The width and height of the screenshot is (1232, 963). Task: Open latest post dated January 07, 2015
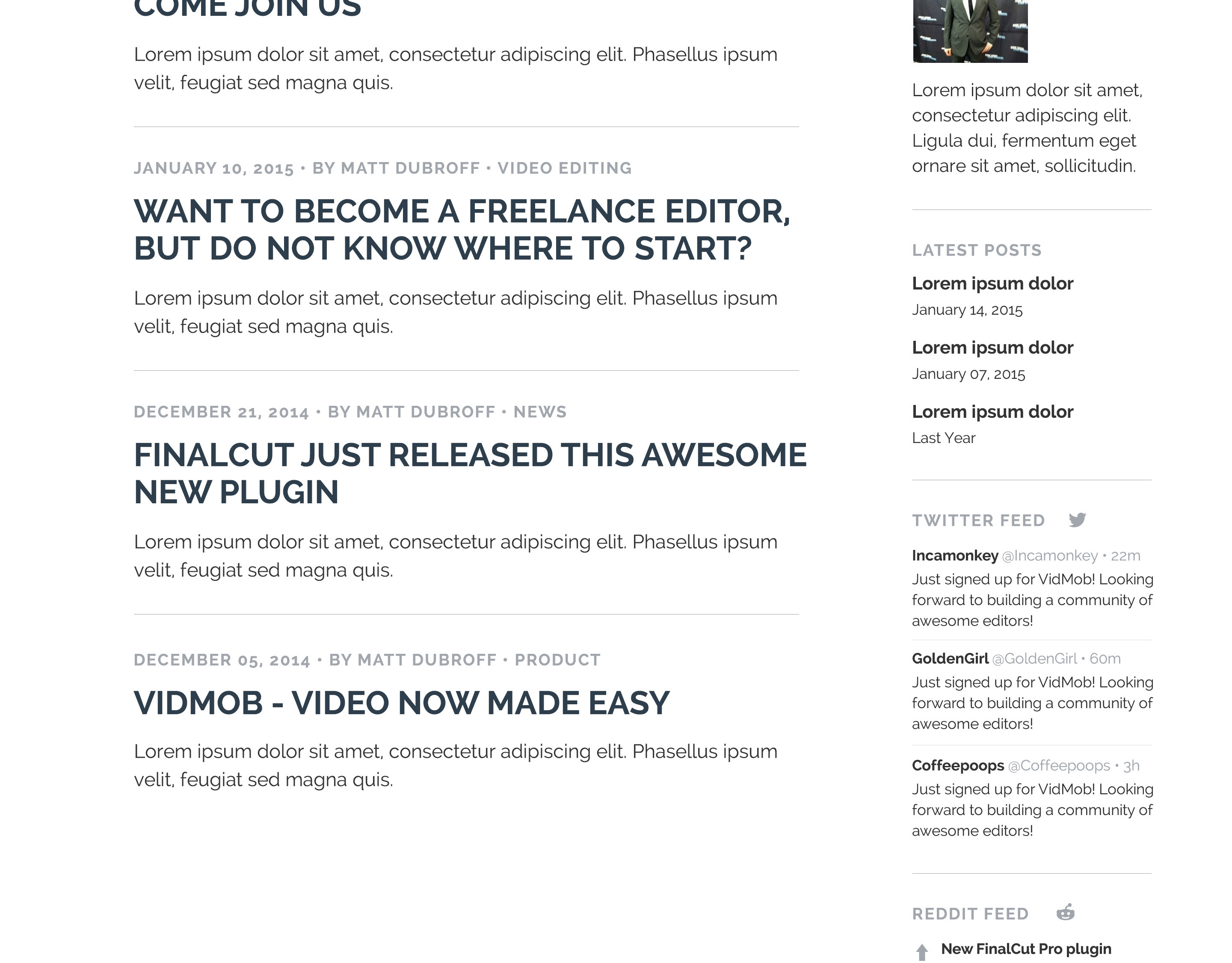(x=992, y=347)
